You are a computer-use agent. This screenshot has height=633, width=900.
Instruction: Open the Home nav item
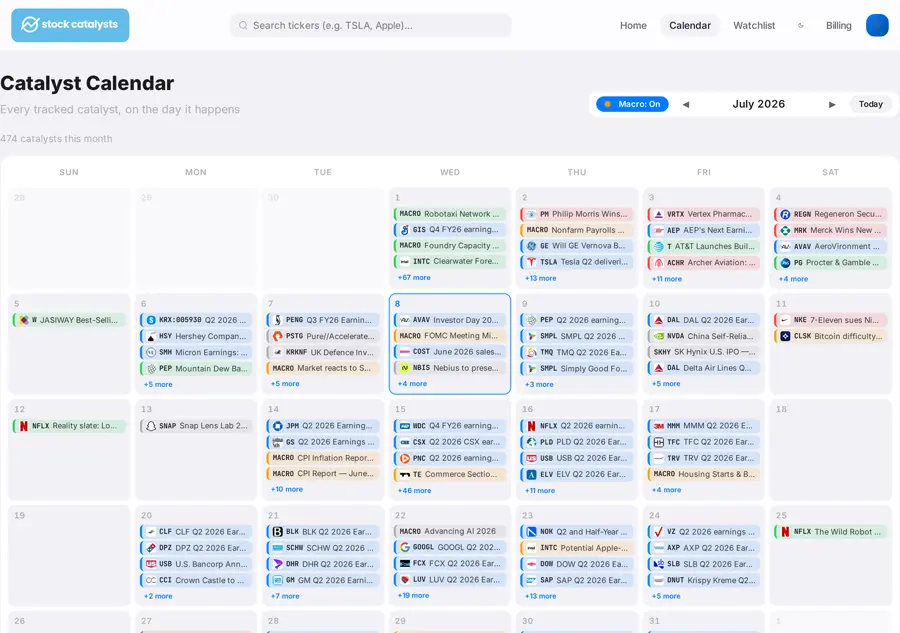633,25
